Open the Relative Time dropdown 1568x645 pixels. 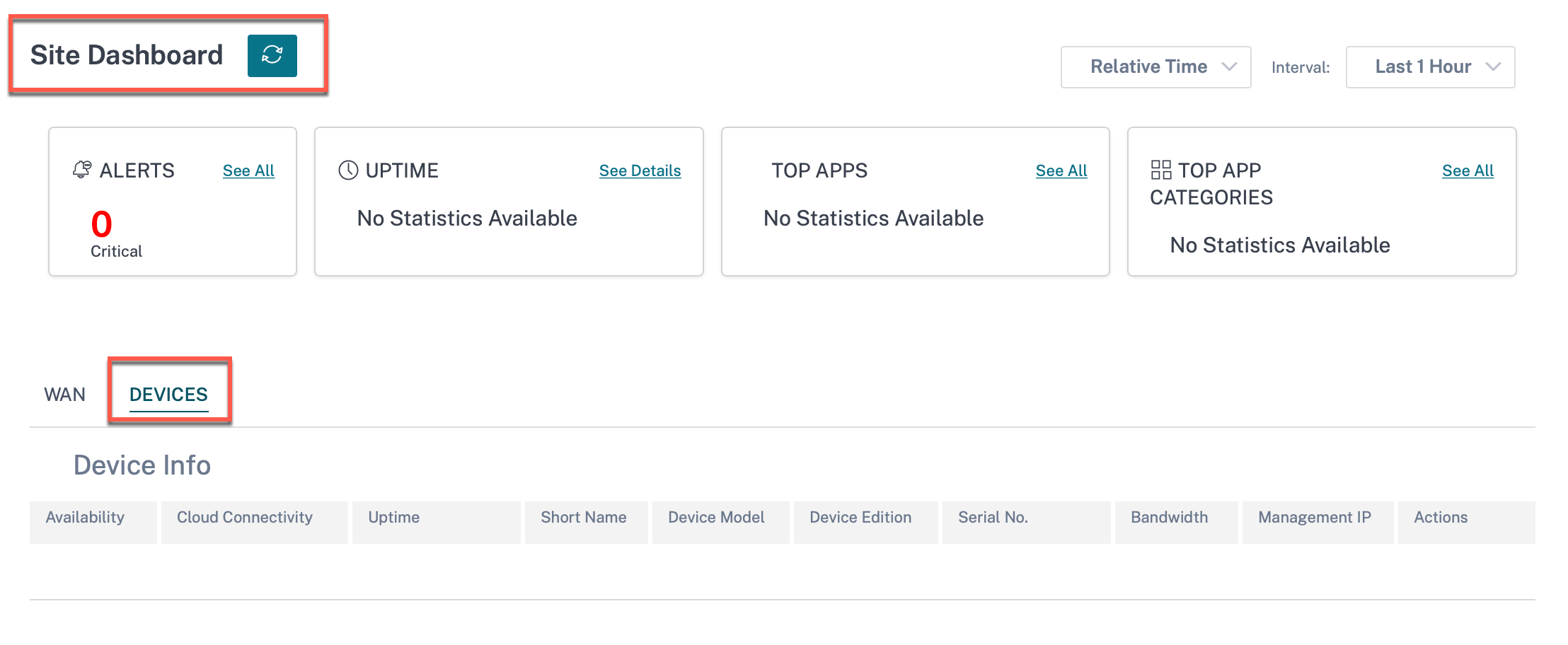1156,67
